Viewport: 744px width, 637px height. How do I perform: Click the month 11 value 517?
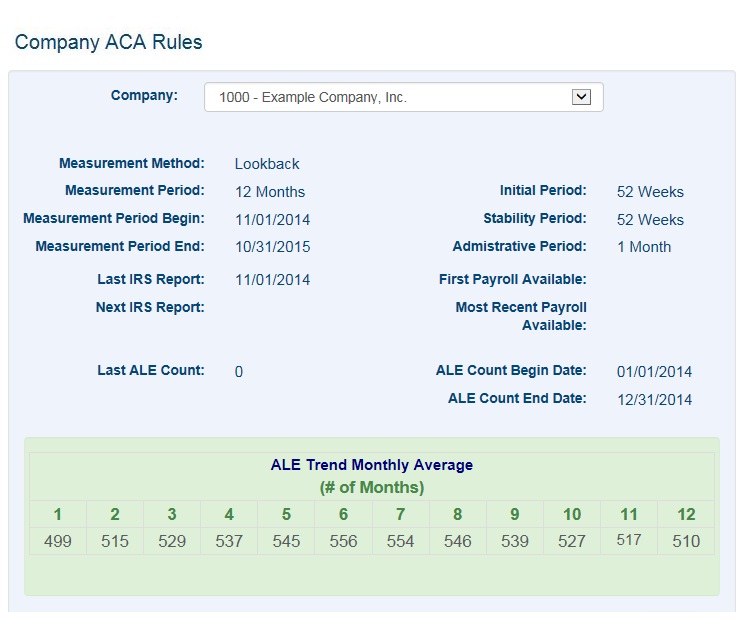click(629, 540)
